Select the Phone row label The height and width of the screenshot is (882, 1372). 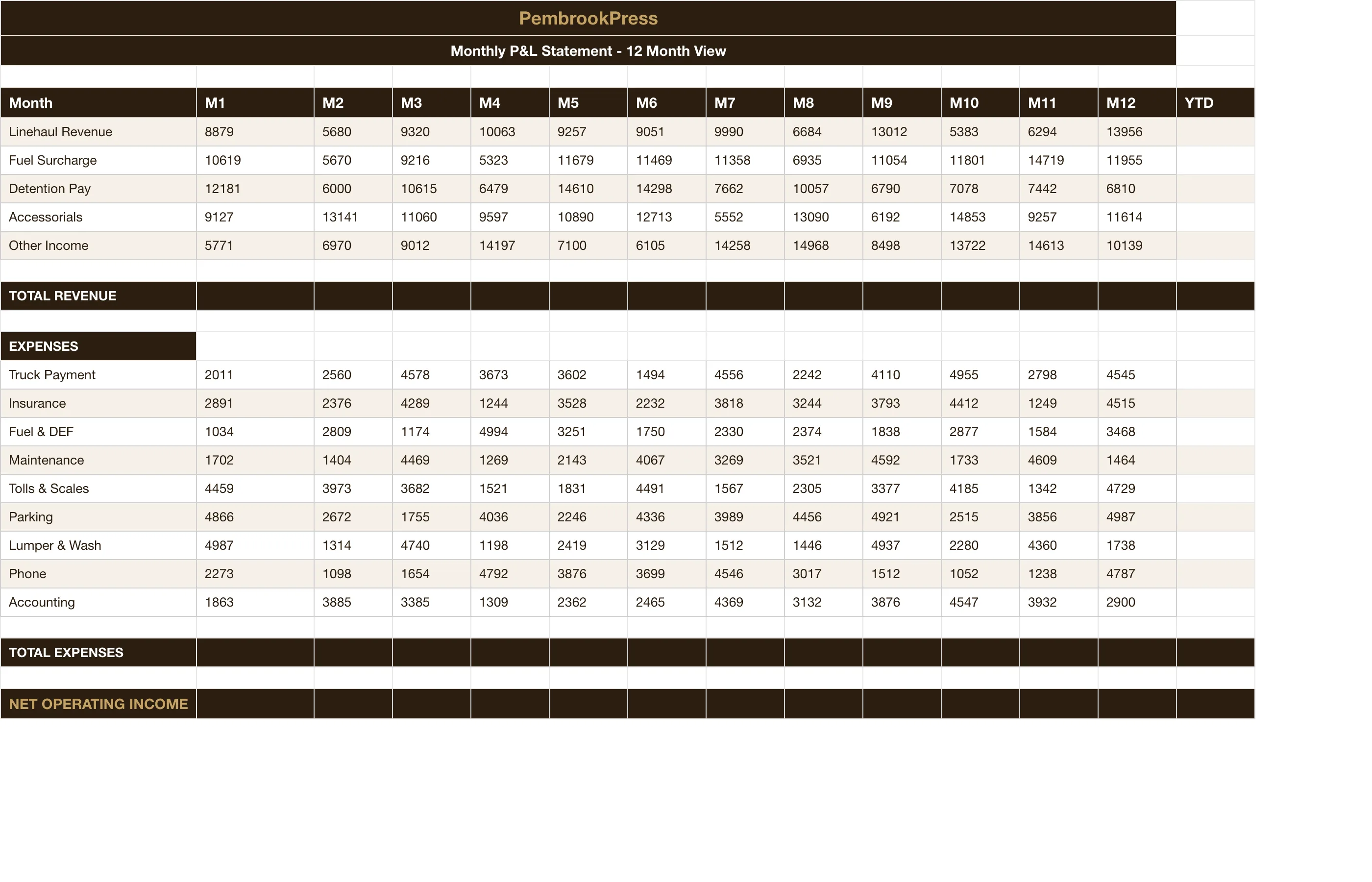point(98,574)
